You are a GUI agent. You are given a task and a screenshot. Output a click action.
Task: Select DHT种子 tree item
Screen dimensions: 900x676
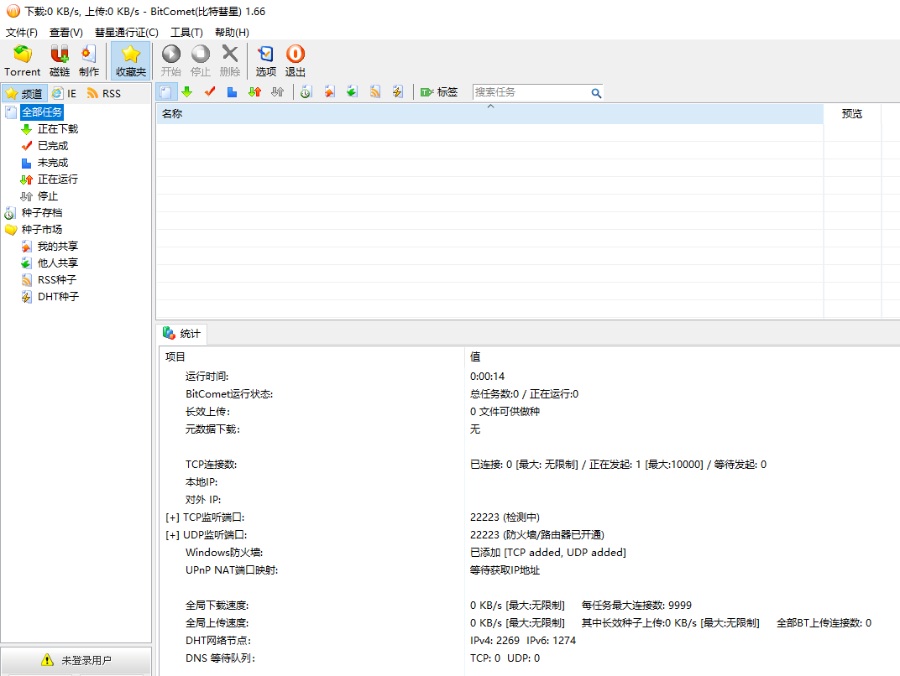coord(58,296)
